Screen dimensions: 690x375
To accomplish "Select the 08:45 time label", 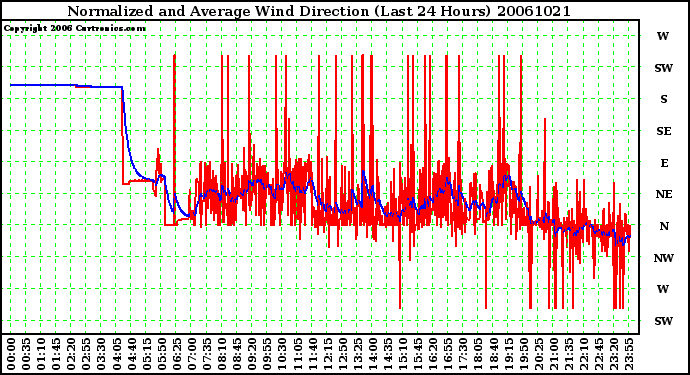I will [x=236, y=354].
